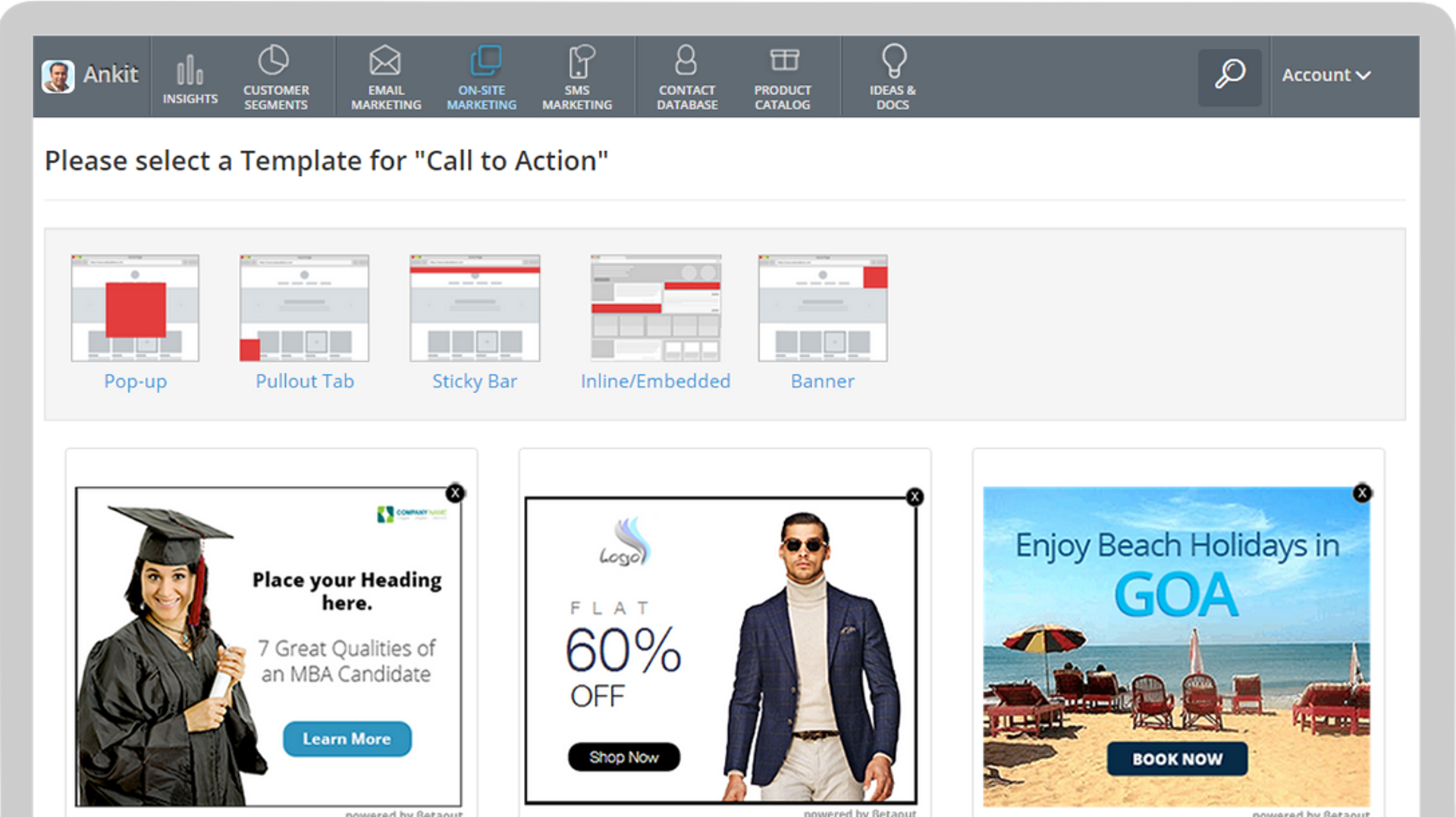The image size is (1456, 817).
Task: Open the Insights panel
Action: [190, 75]
